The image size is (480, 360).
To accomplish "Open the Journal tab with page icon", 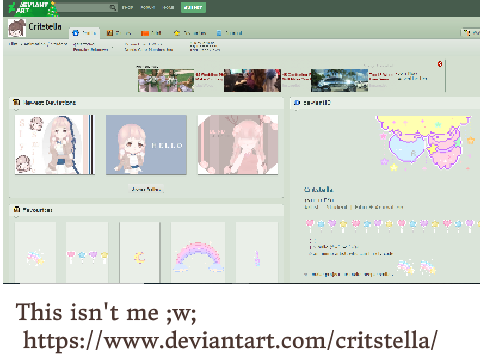I will click(x=230, y=33).
